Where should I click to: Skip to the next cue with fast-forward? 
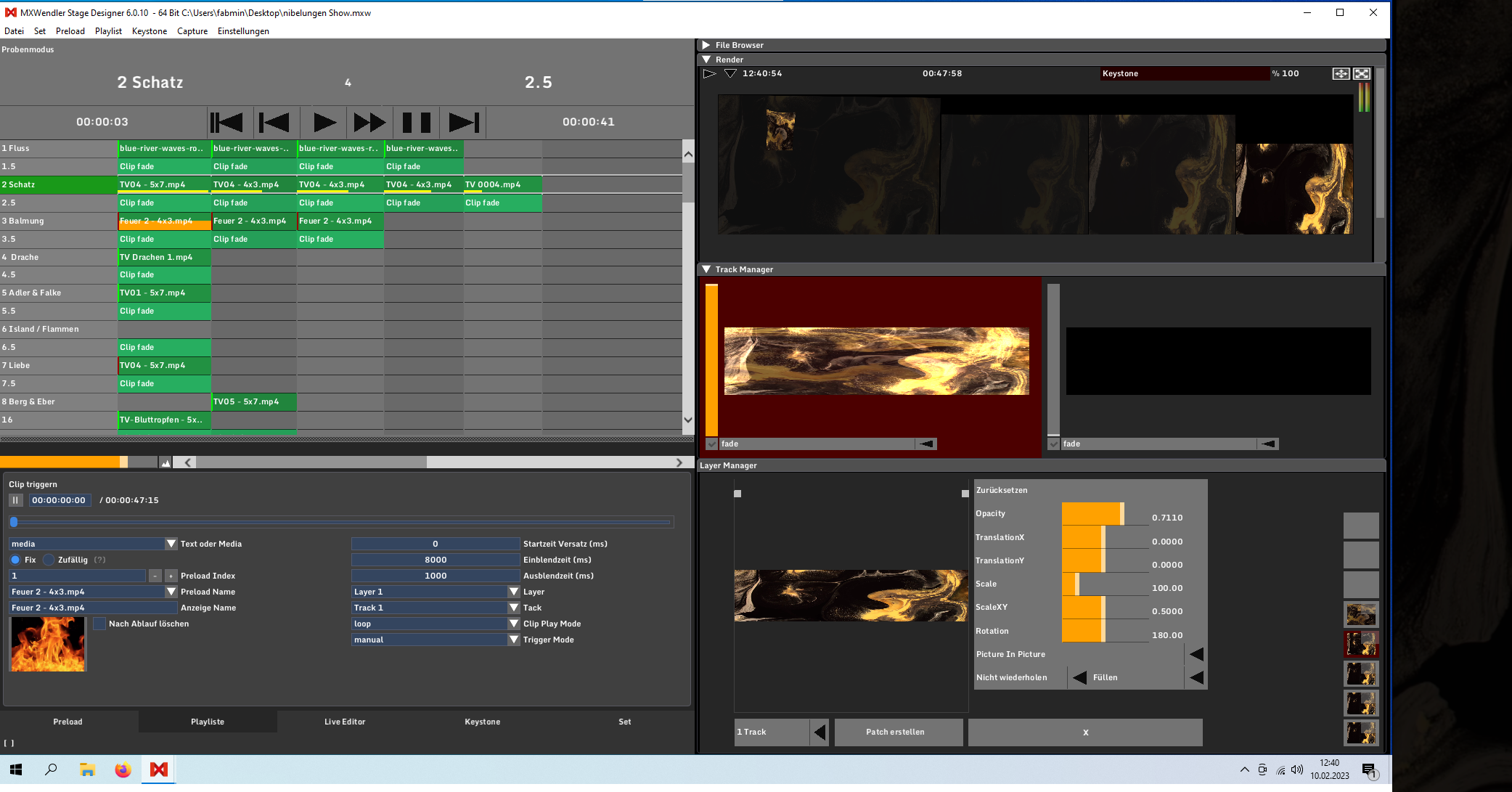click(x=369, y=122)
